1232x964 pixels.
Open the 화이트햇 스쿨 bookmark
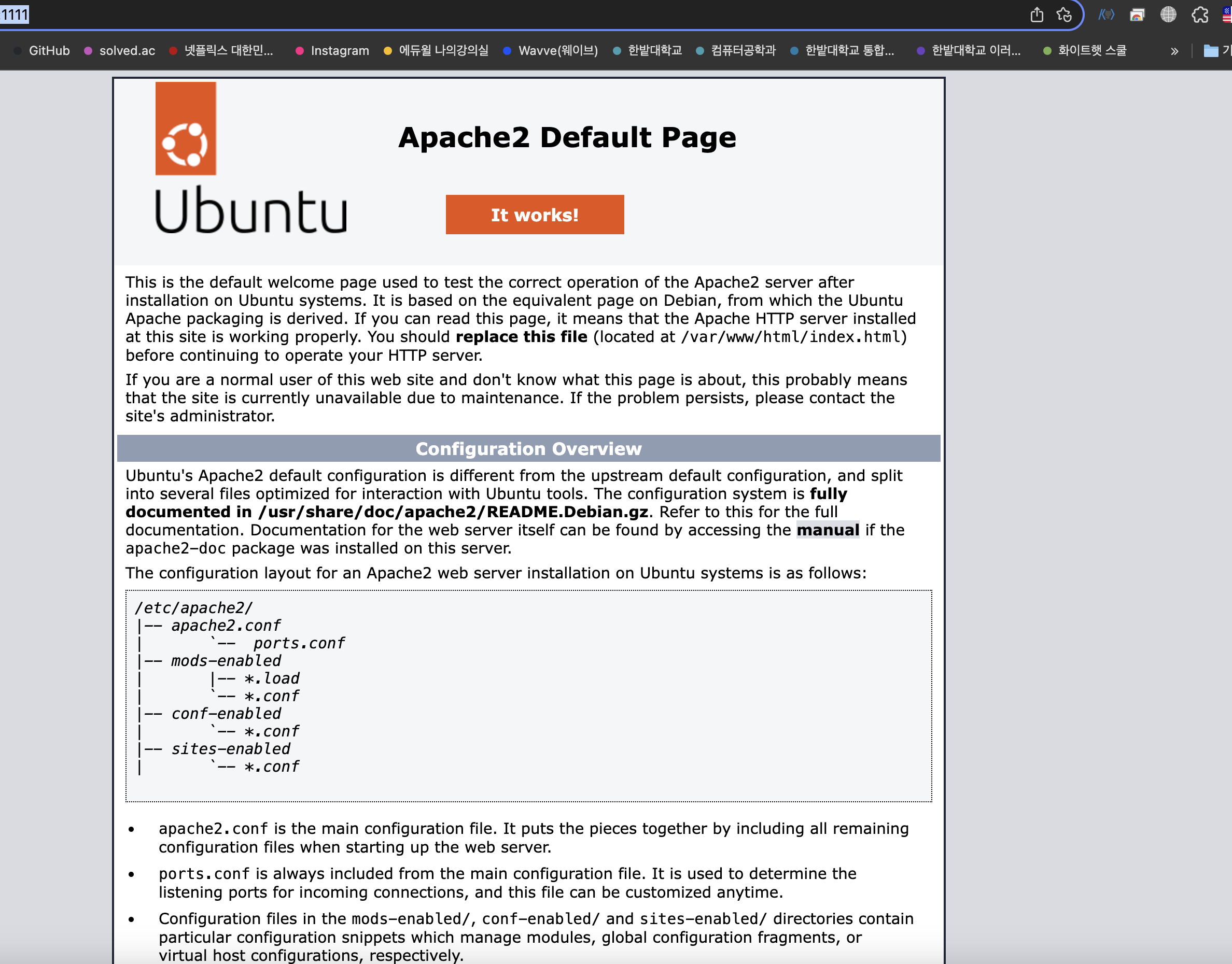click(x=1085, y=51)
